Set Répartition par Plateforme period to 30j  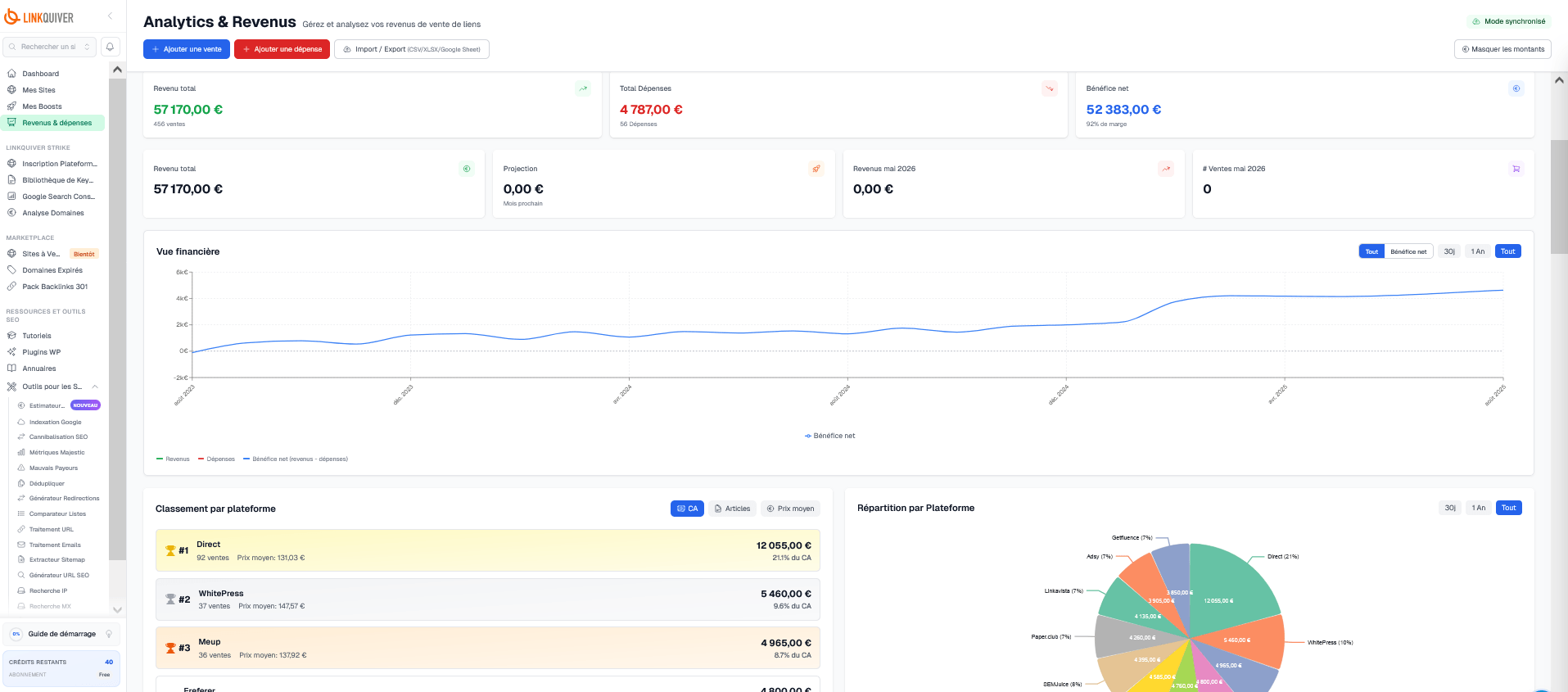(x=1450, y=508)
